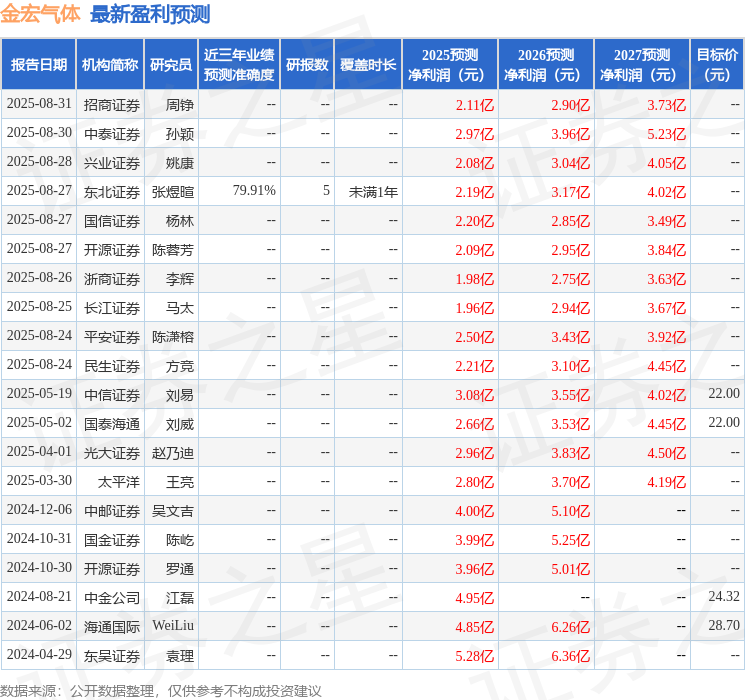Click the 研究员 column header
Viewport: 745px width, 700px height.
pyautogui.click(x=171, y=65)
